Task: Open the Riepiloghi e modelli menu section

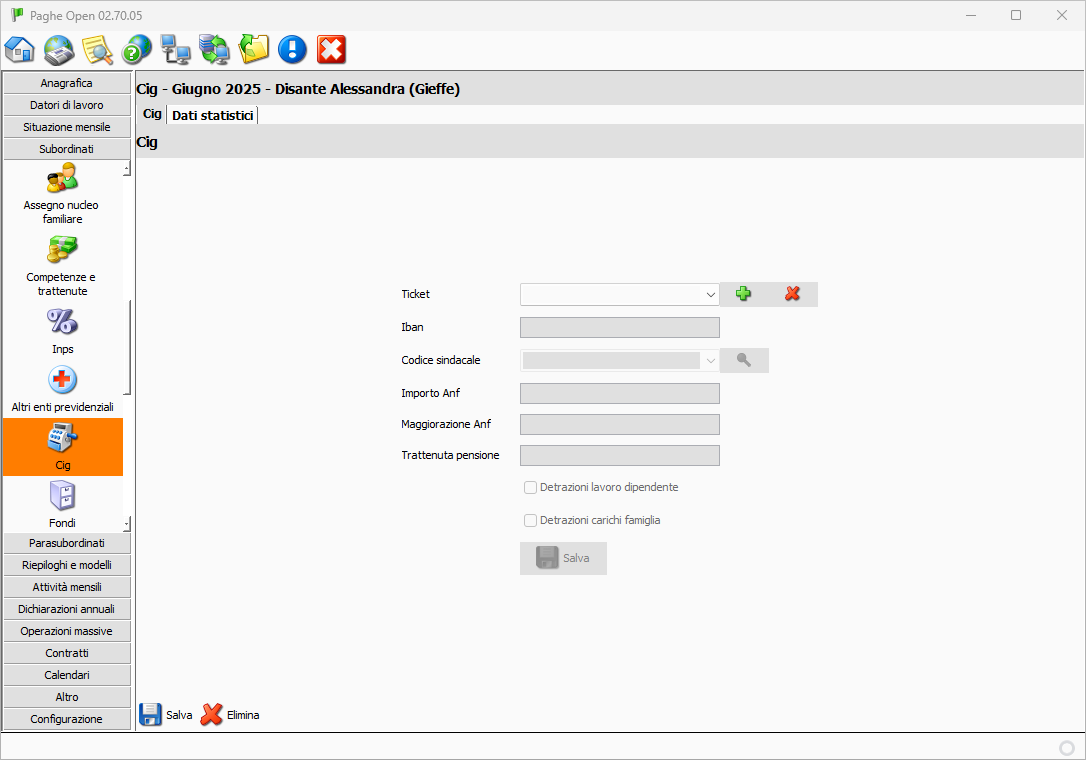Action: [x=67, y=565]
